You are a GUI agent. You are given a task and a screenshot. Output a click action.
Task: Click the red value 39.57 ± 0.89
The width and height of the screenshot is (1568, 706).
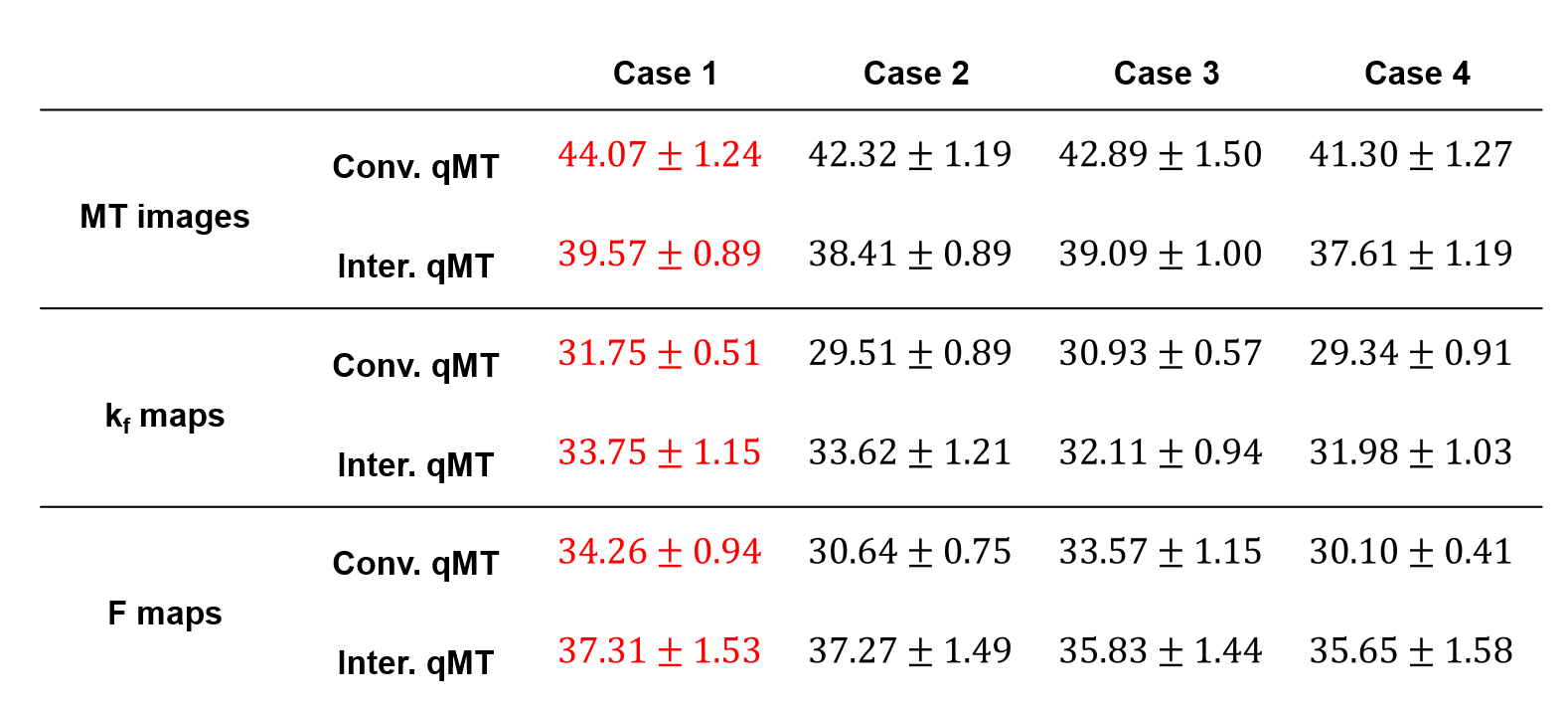click(x=659, y=255)
